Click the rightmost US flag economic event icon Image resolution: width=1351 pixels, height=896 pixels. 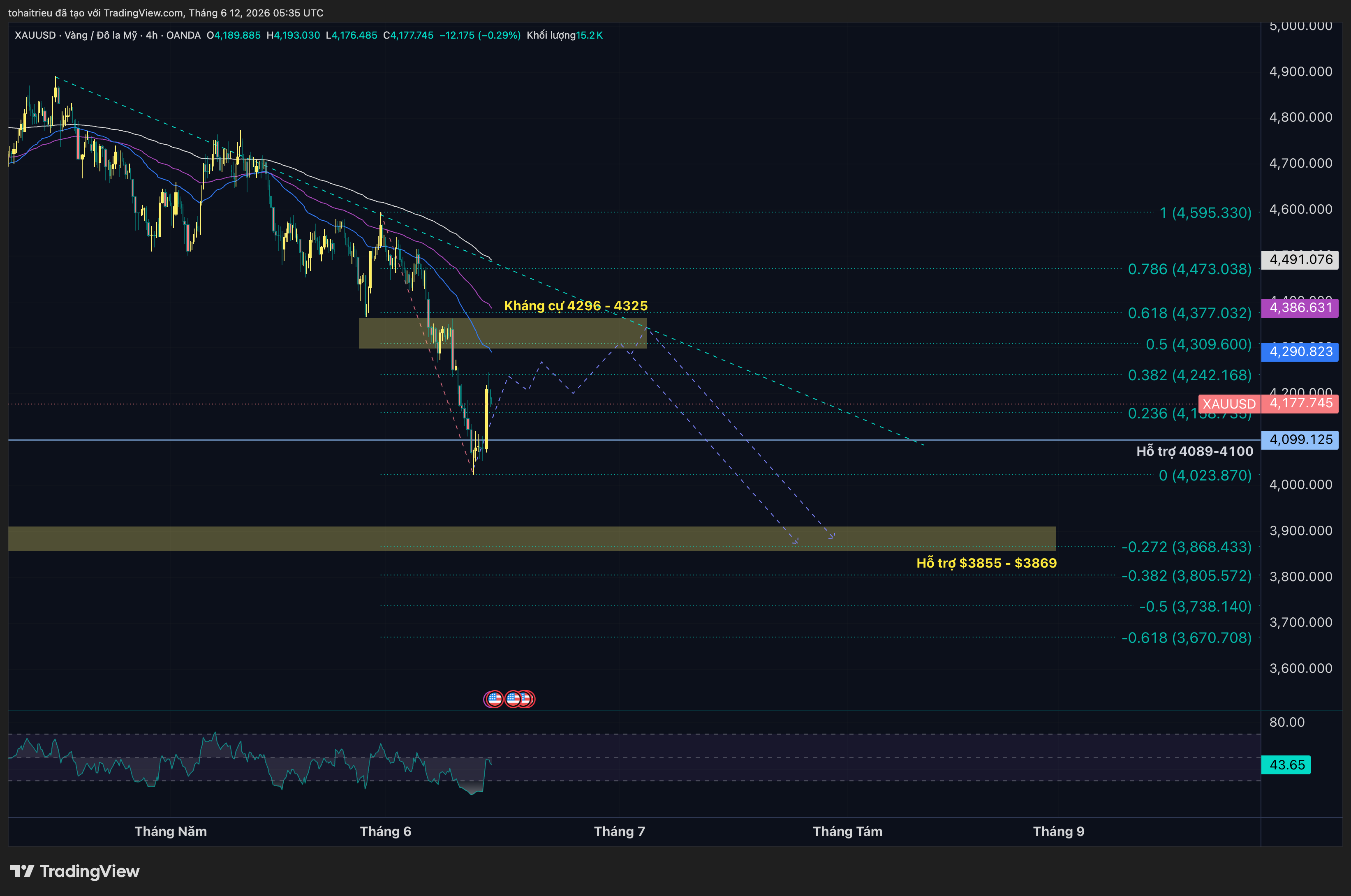point(526,699)
